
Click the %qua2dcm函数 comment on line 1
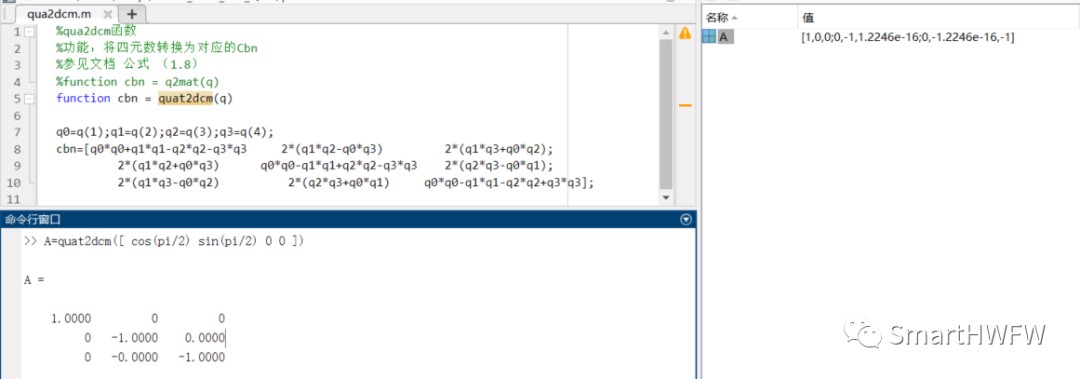point(96,32)
